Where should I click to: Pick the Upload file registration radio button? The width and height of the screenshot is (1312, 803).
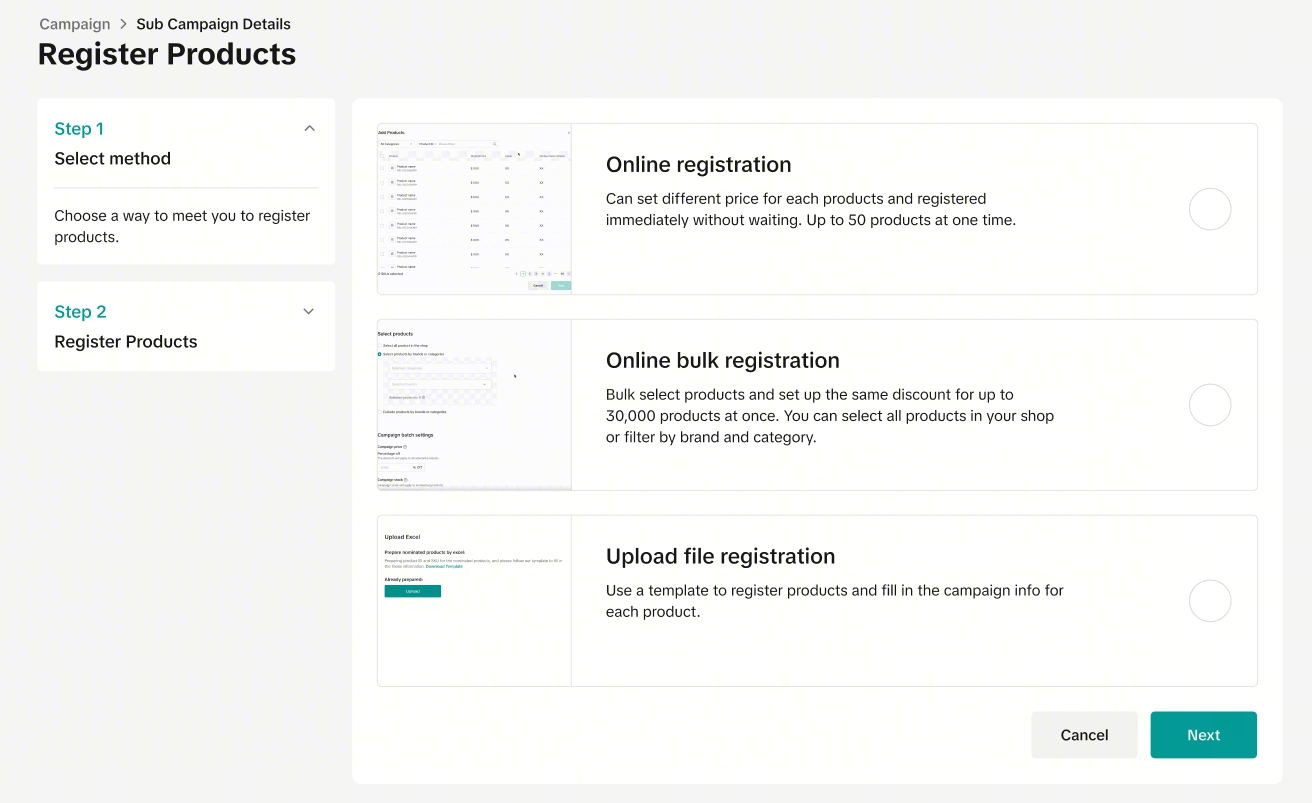(1209, 601)
